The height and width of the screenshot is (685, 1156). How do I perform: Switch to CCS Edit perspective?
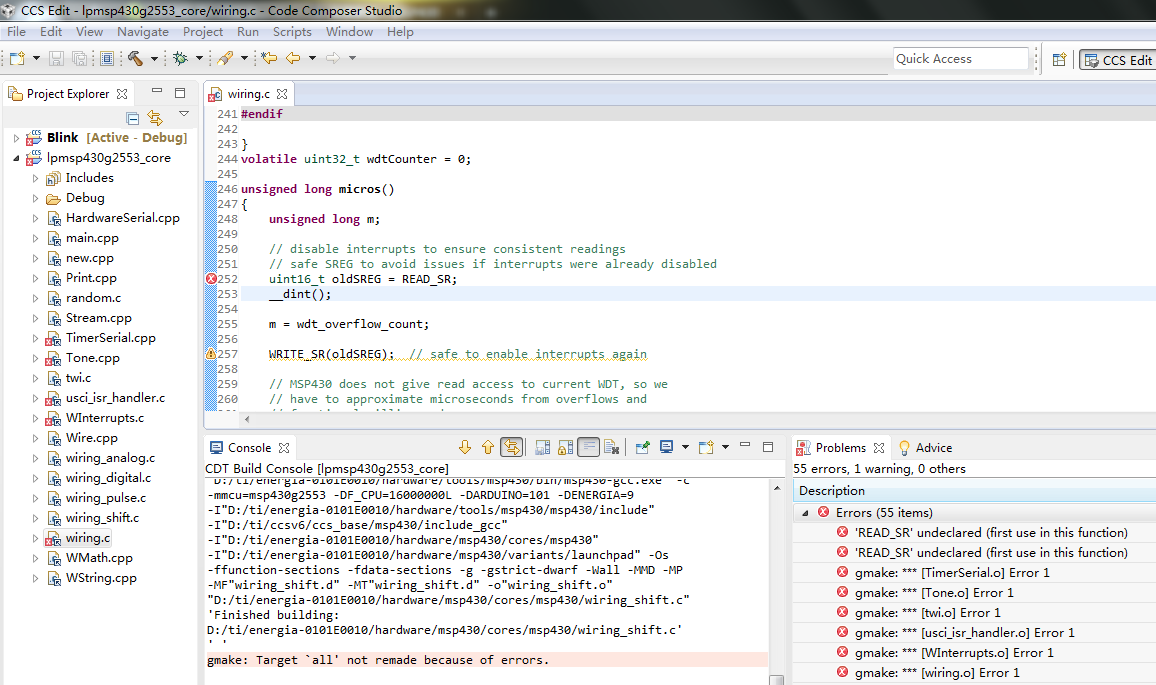pos(1117,60)
